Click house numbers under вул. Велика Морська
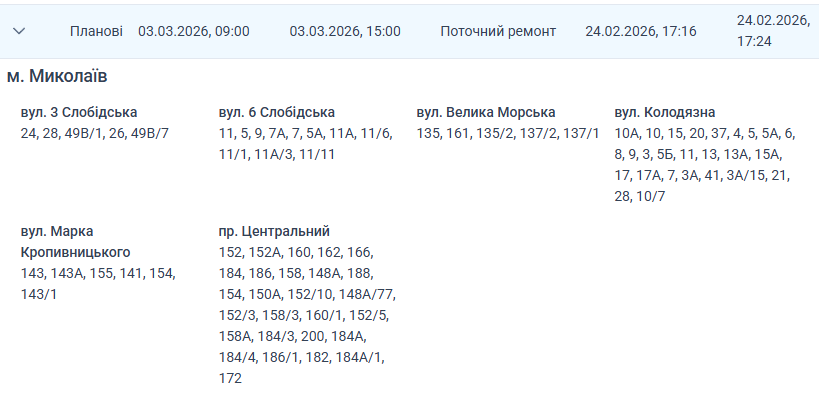820x402 pixels. pyautogui.click(x=508, y=133)
